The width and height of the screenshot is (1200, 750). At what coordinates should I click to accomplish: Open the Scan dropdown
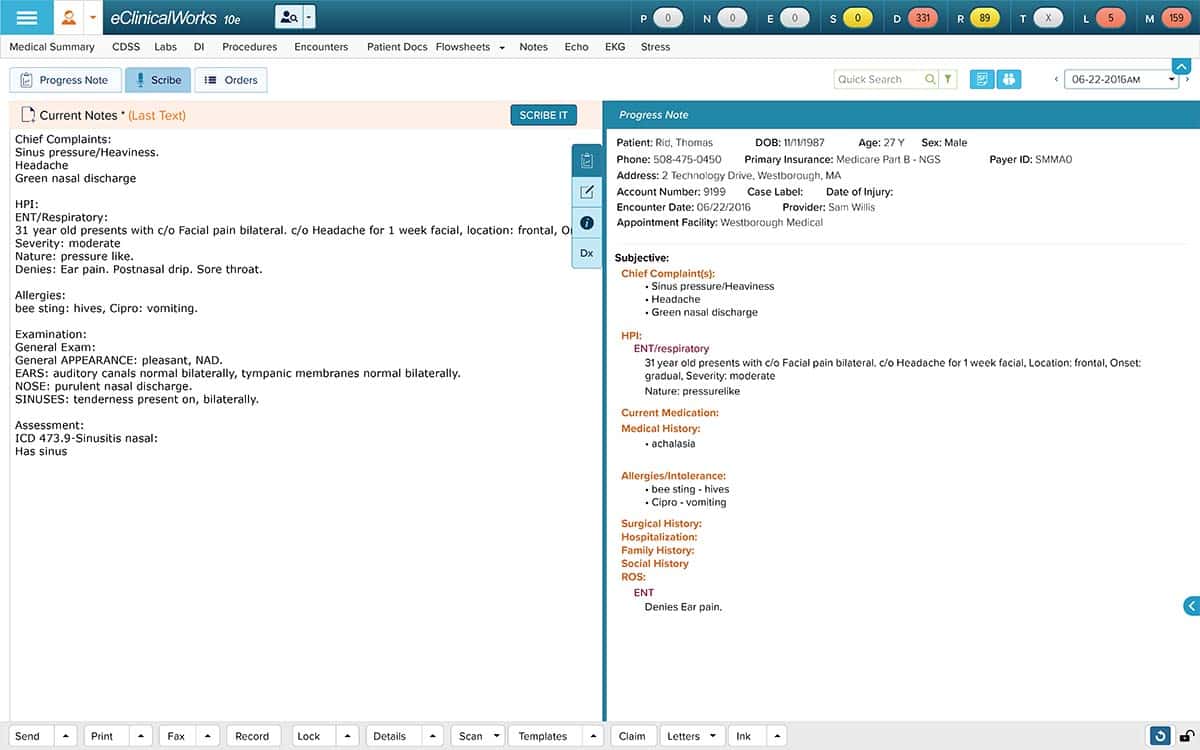click(477, 736)
